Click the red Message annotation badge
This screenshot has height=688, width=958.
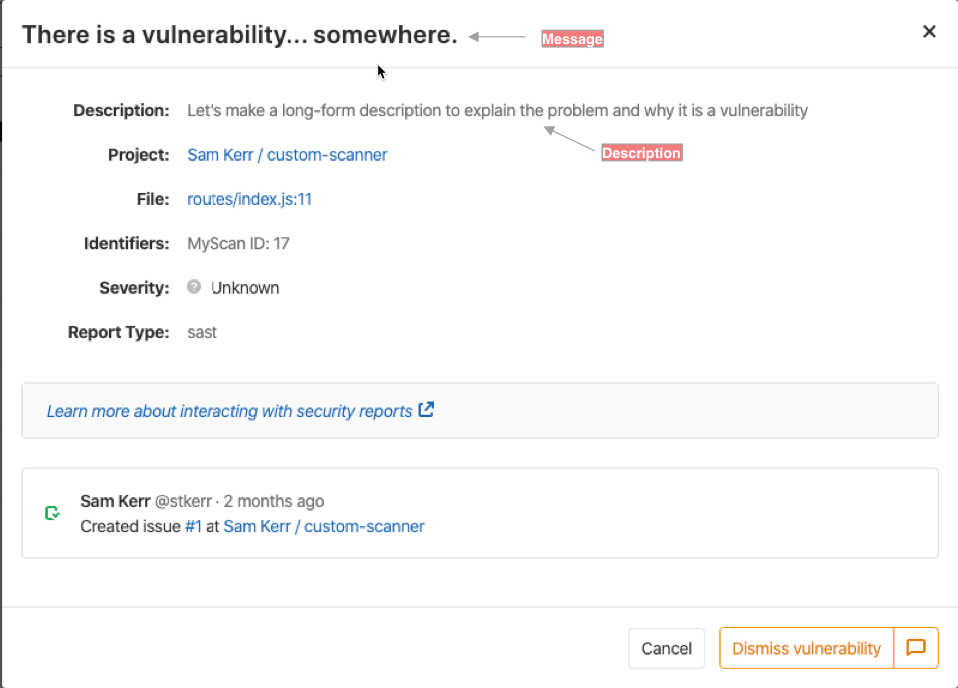(x=571, y=38)
